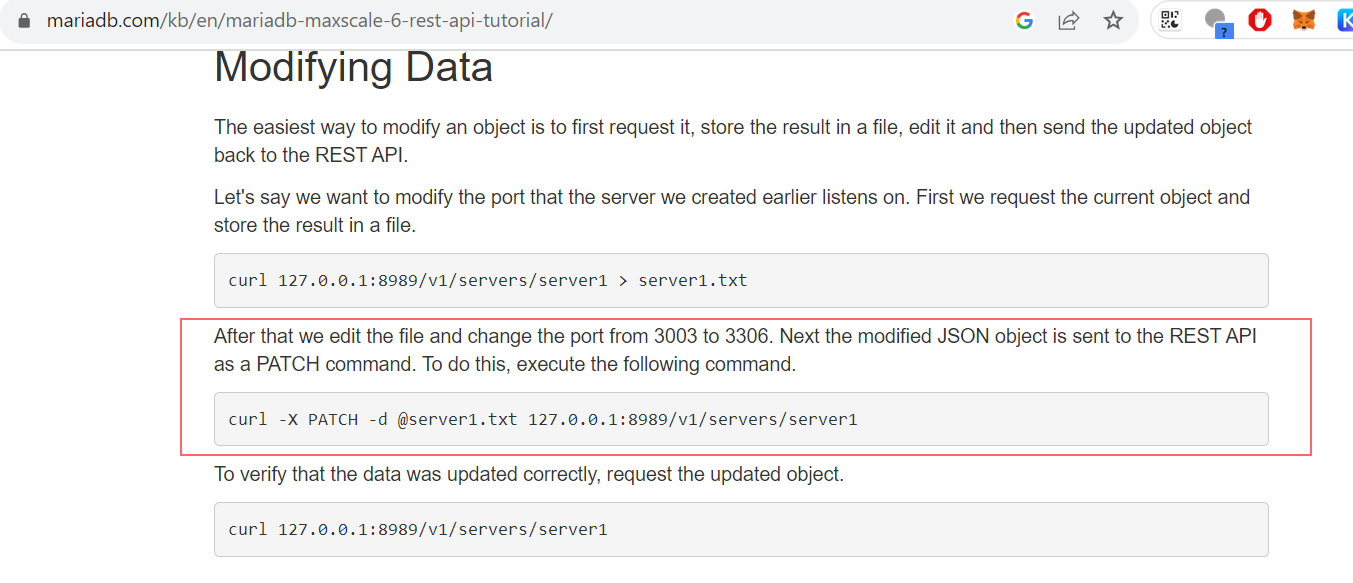Image resolution: width=1353 pixels, height=583 pixels.
Task: Click the blue K extension icon
Action: [x=1344, y=19]
